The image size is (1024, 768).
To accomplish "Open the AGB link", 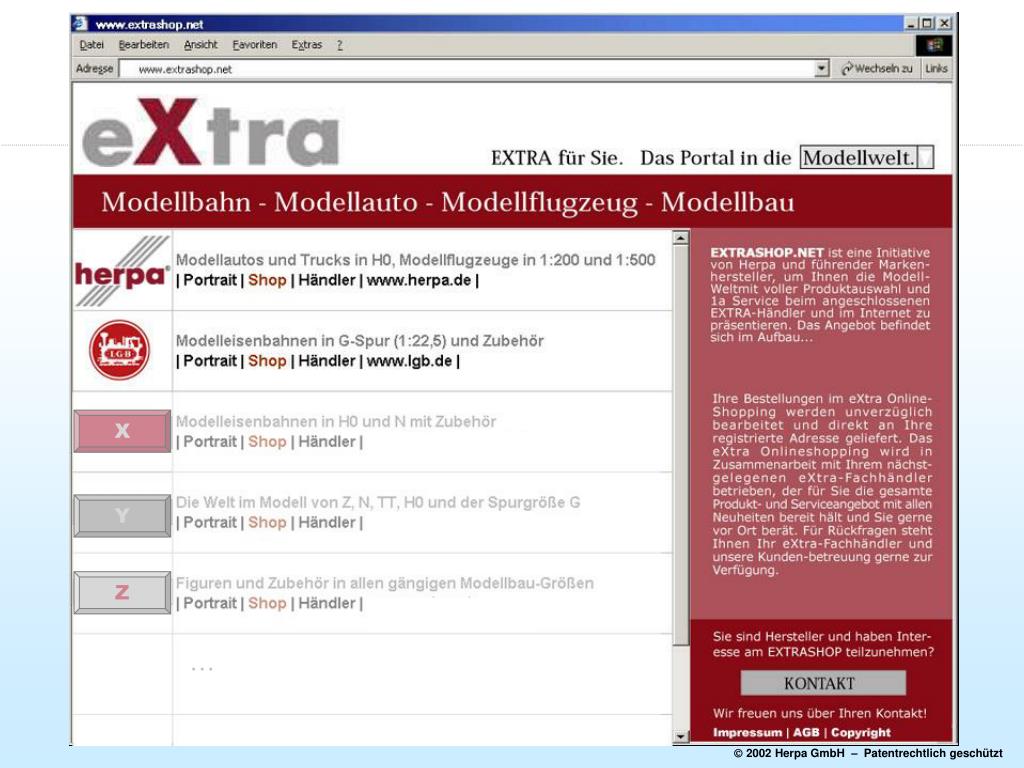I will click(806, 733).
